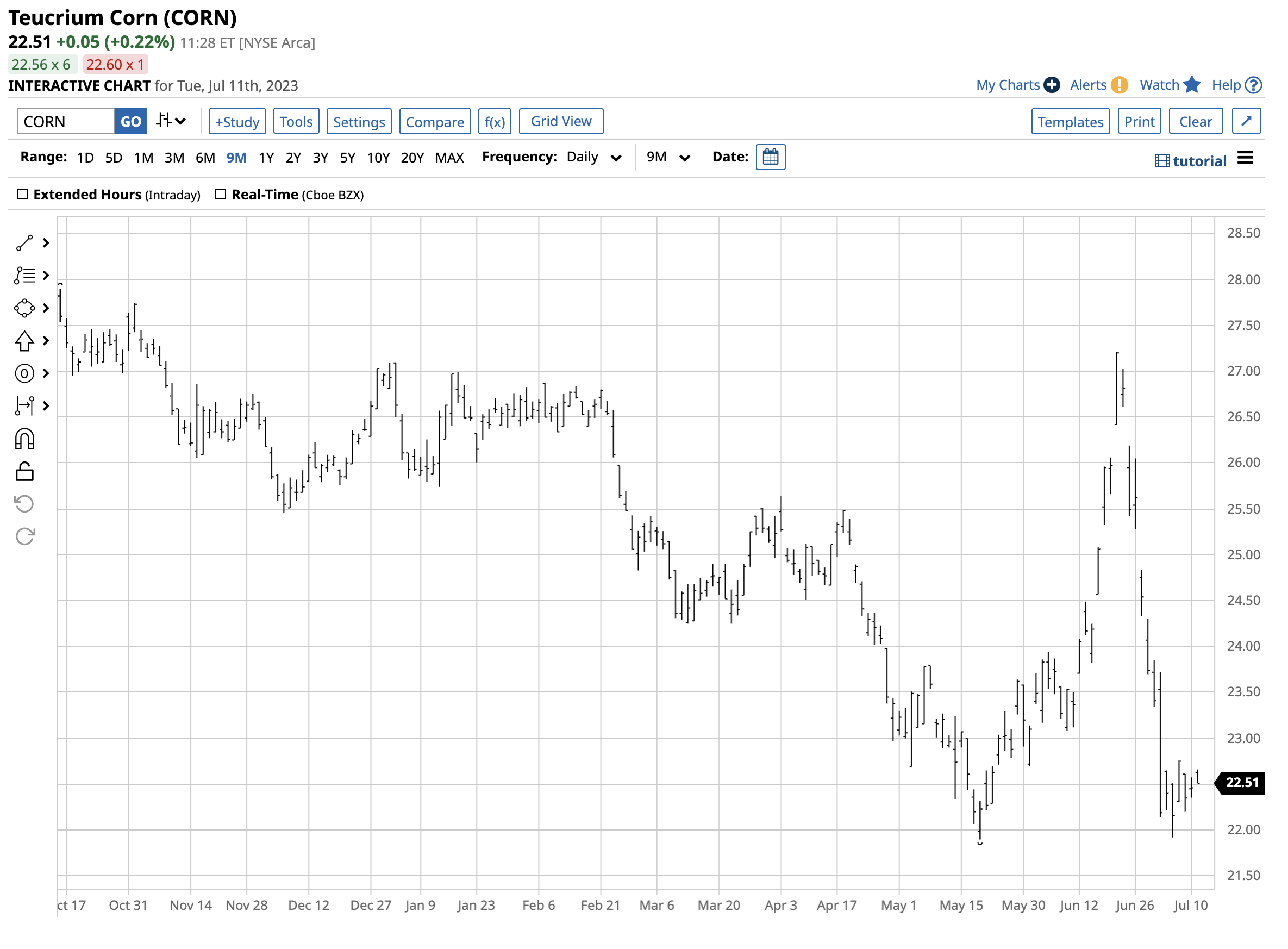Viewport: 1288px width, 949px height.
Task: Enable Real-Time Cboe BZX quotes
Action: [221, 194]
